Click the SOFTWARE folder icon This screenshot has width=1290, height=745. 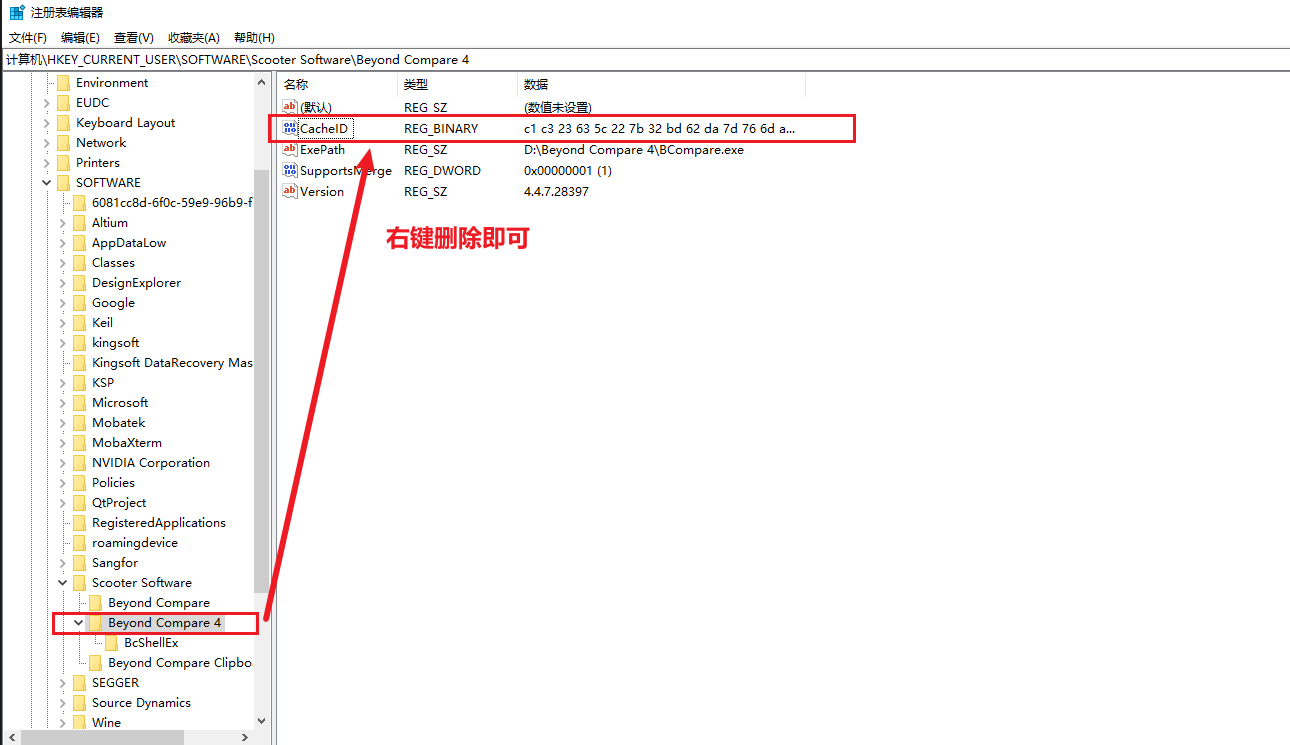point(64,183)
